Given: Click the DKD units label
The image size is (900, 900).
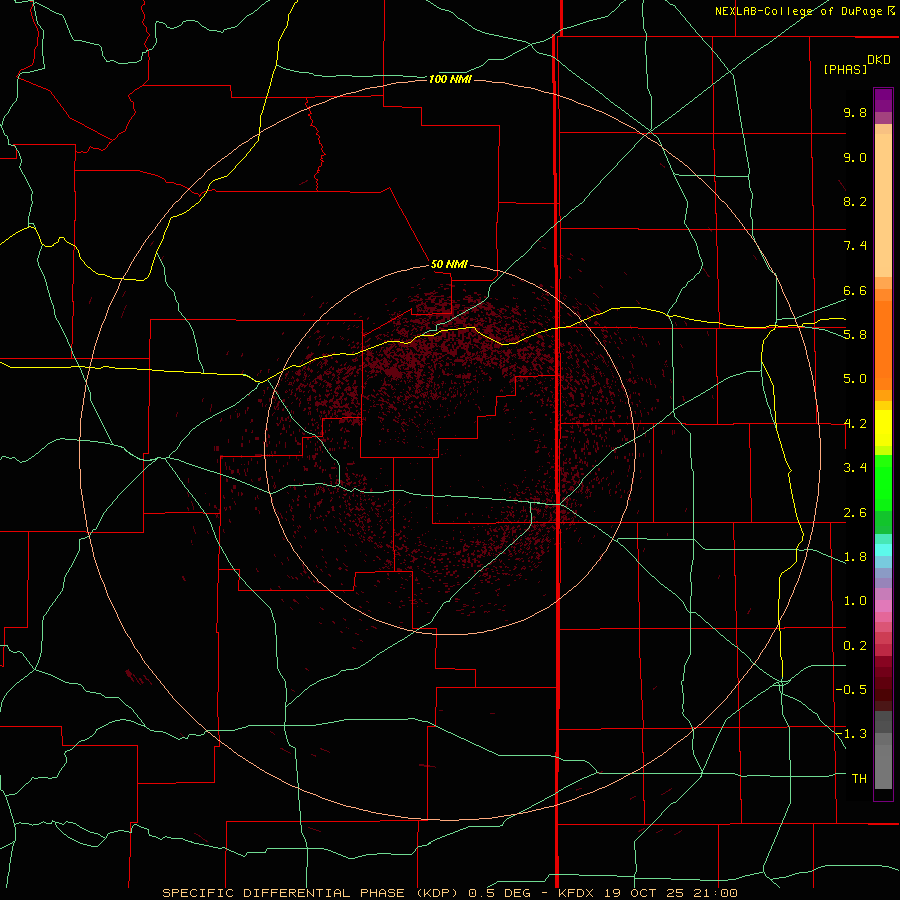Looking at the screenshot, I should coord(879,59).
